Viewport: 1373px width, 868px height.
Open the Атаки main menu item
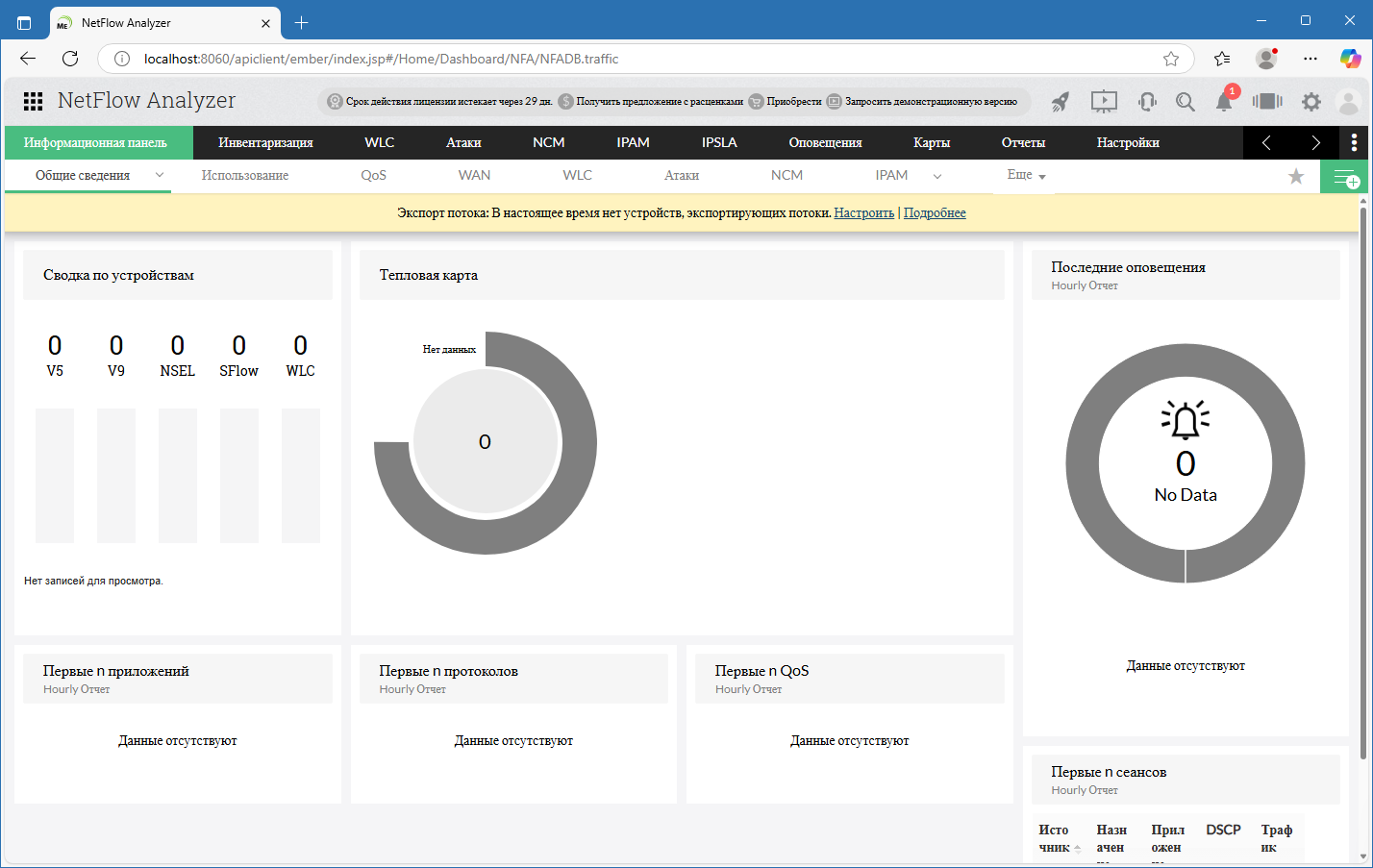463,142
